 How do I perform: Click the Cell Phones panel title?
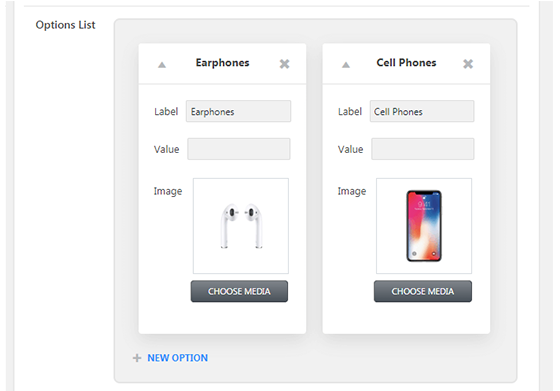pos(406,63)
